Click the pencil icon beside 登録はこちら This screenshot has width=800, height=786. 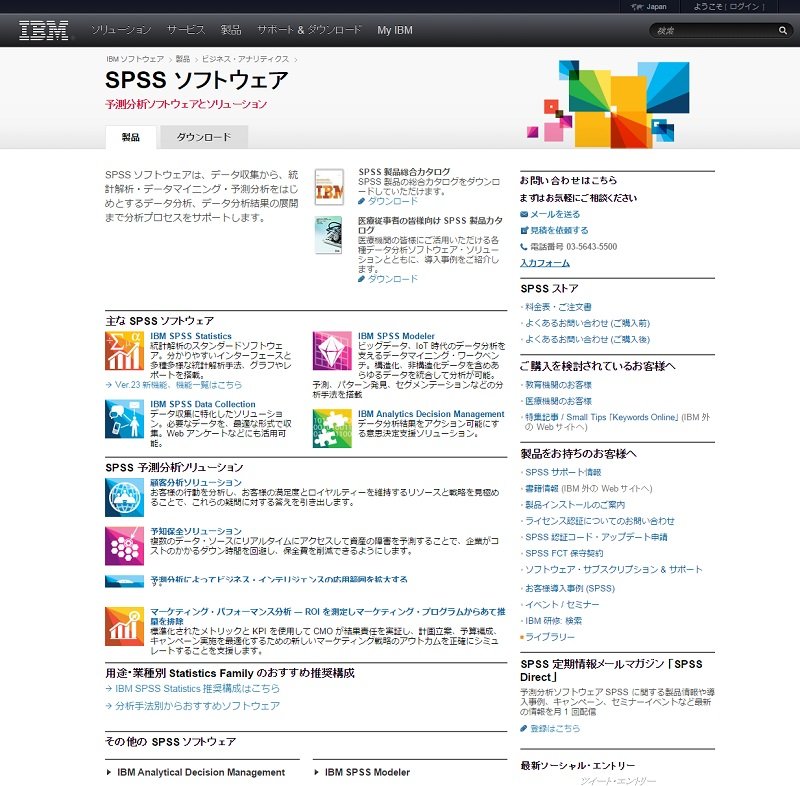coord(523,728)
